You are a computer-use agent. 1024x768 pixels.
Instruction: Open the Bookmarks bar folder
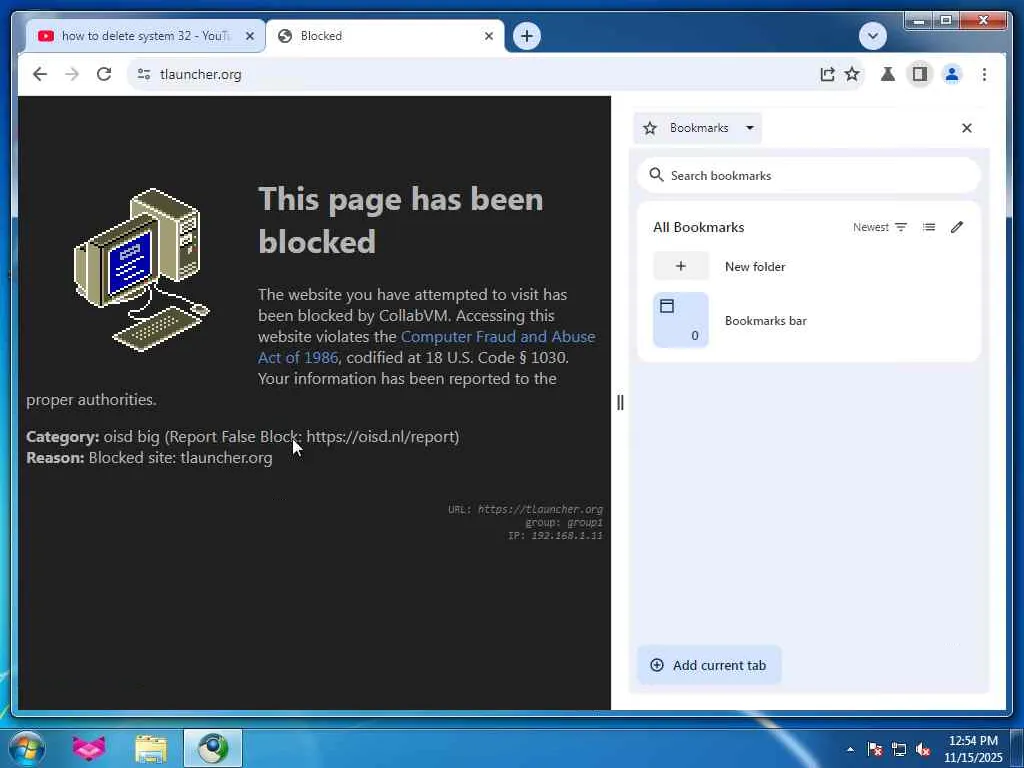click(808, 321)
